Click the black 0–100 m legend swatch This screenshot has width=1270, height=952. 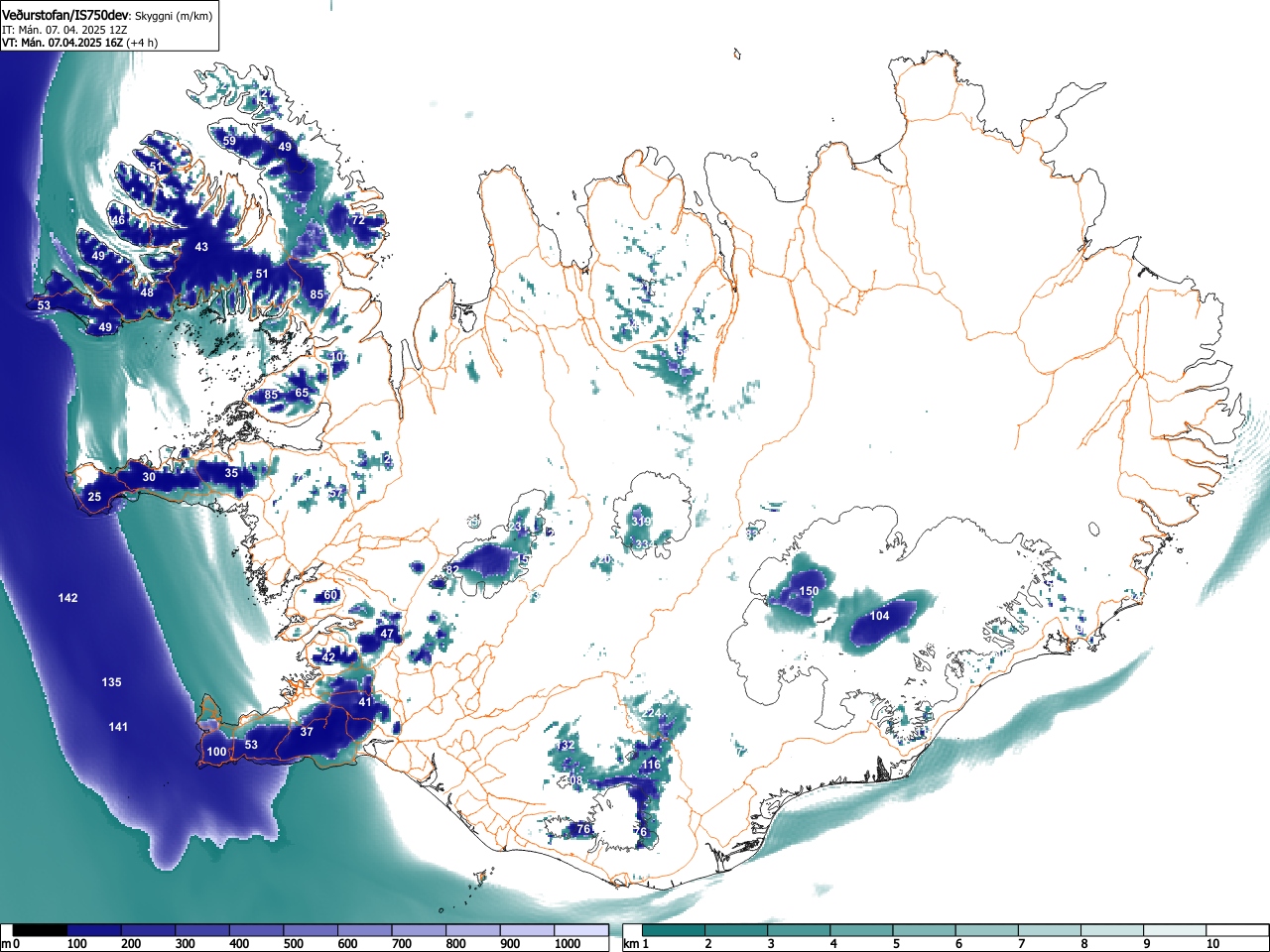tap(41, 930)
